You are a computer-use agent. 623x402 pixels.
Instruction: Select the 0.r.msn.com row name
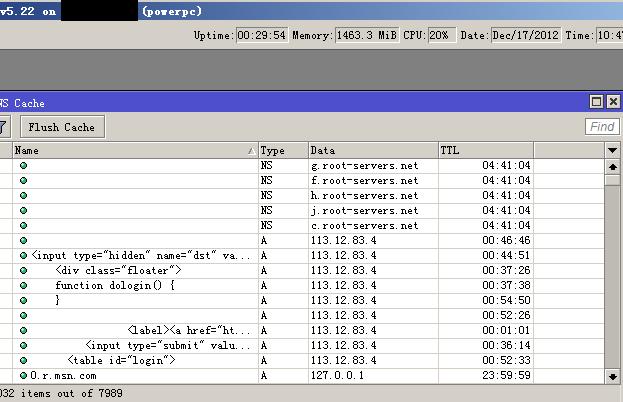[x=64, y=375]
